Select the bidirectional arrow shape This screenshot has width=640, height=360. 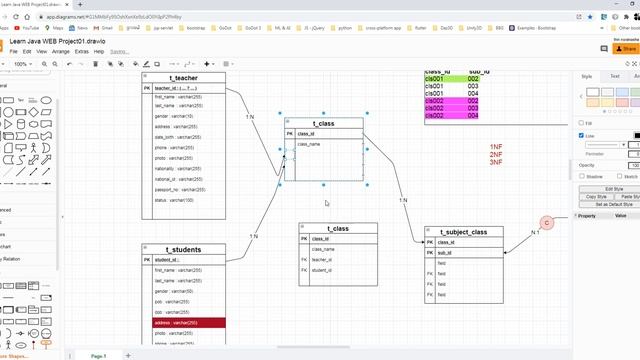coord(33,160)
